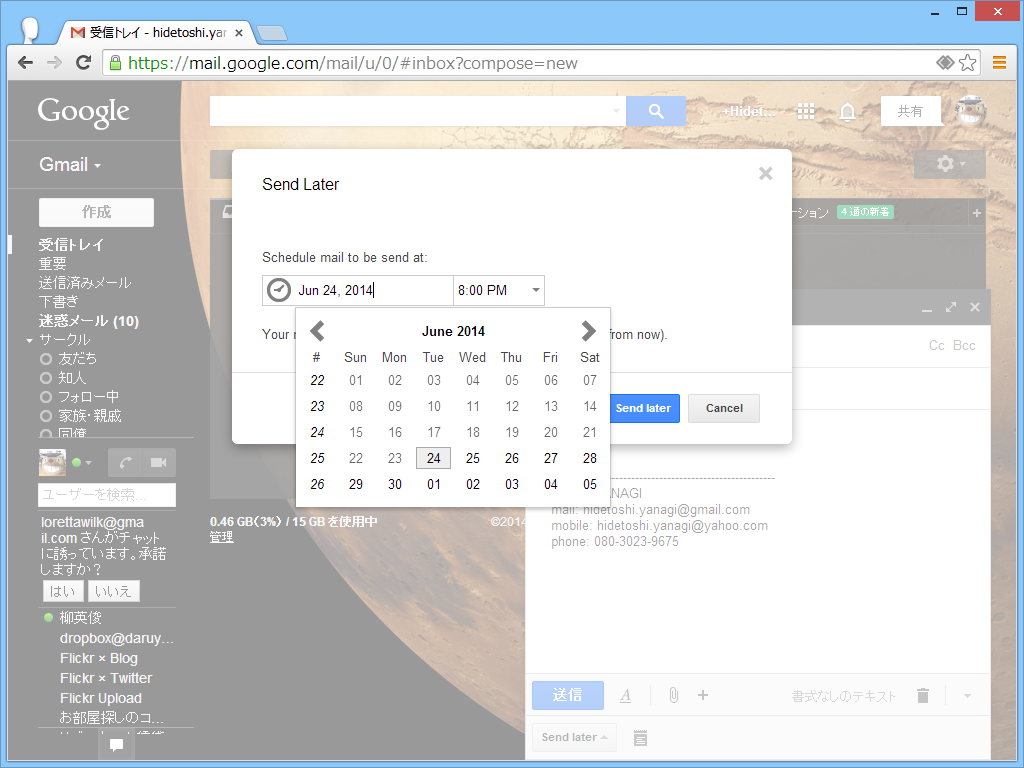The width and height of the screenshot is (1024, 768).
Task: Pick June 30 in the calendar
Action: pos(394,485)
